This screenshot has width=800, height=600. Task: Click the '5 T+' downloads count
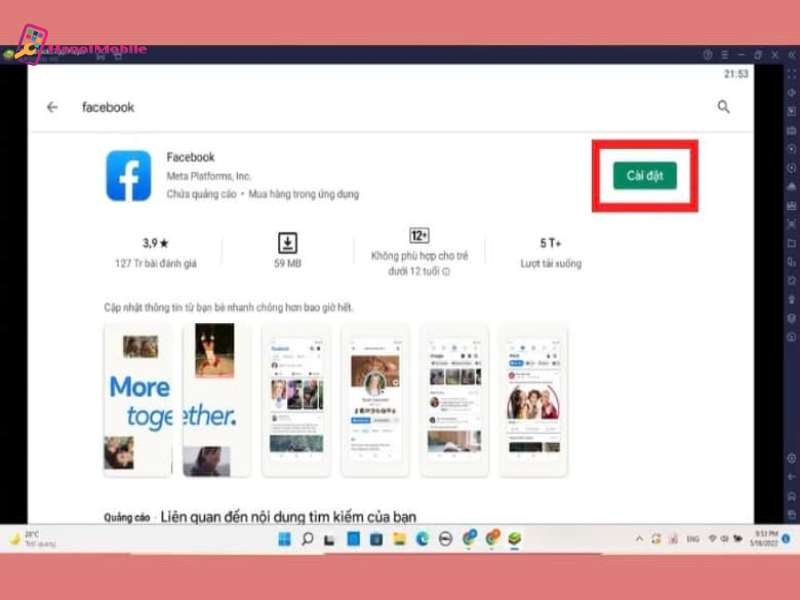[x=551, y=243]
